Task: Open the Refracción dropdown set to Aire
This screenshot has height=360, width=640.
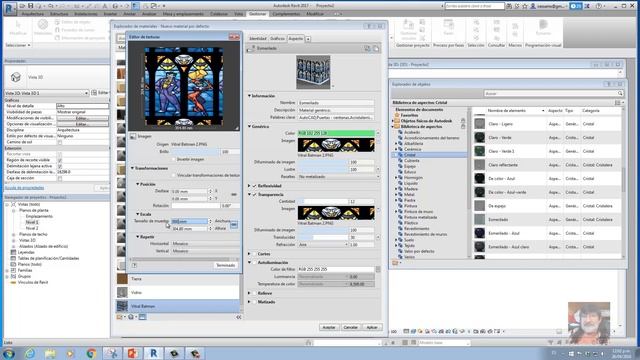Action: coord(323,244)
